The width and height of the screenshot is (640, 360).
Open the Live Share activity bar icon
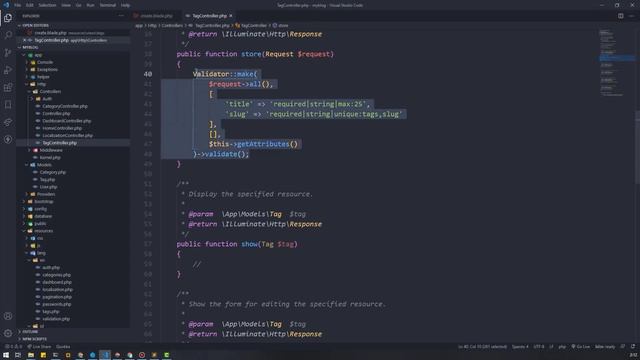8,122
